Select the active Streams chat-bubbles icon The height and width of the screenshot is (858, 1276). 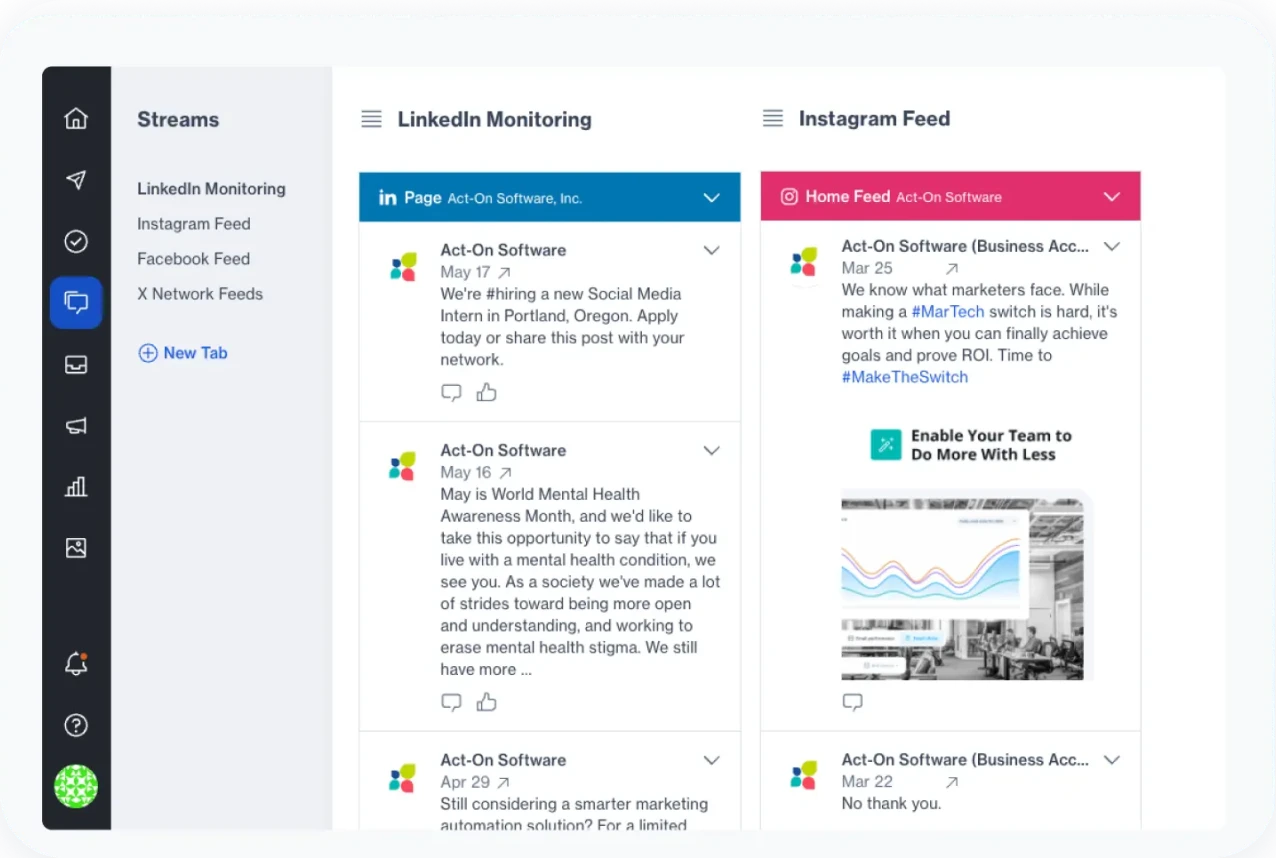coord(76,302)
